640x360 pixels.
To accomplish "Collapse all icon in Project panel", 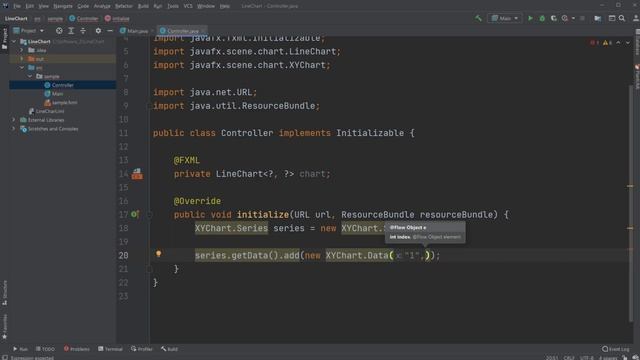I will [x=83, y=31].
